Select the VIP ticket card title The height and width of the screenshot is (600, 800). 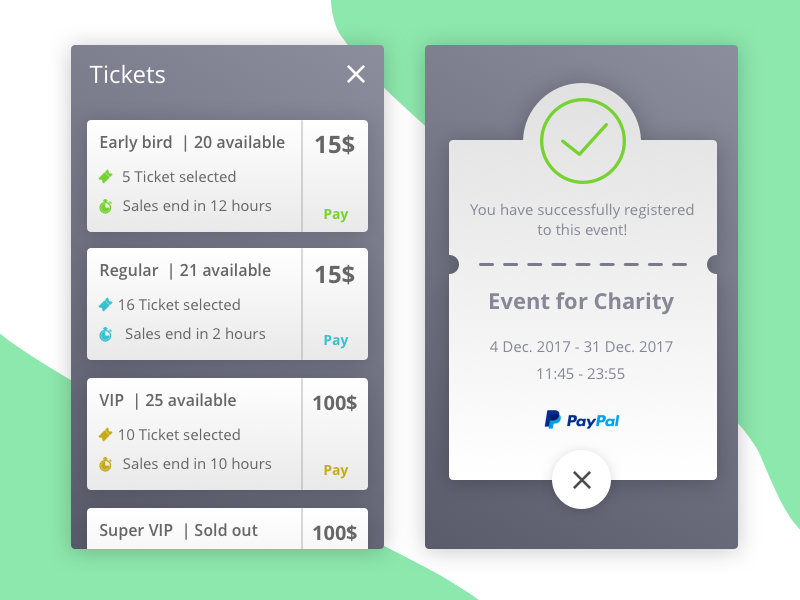pos(112,401)
